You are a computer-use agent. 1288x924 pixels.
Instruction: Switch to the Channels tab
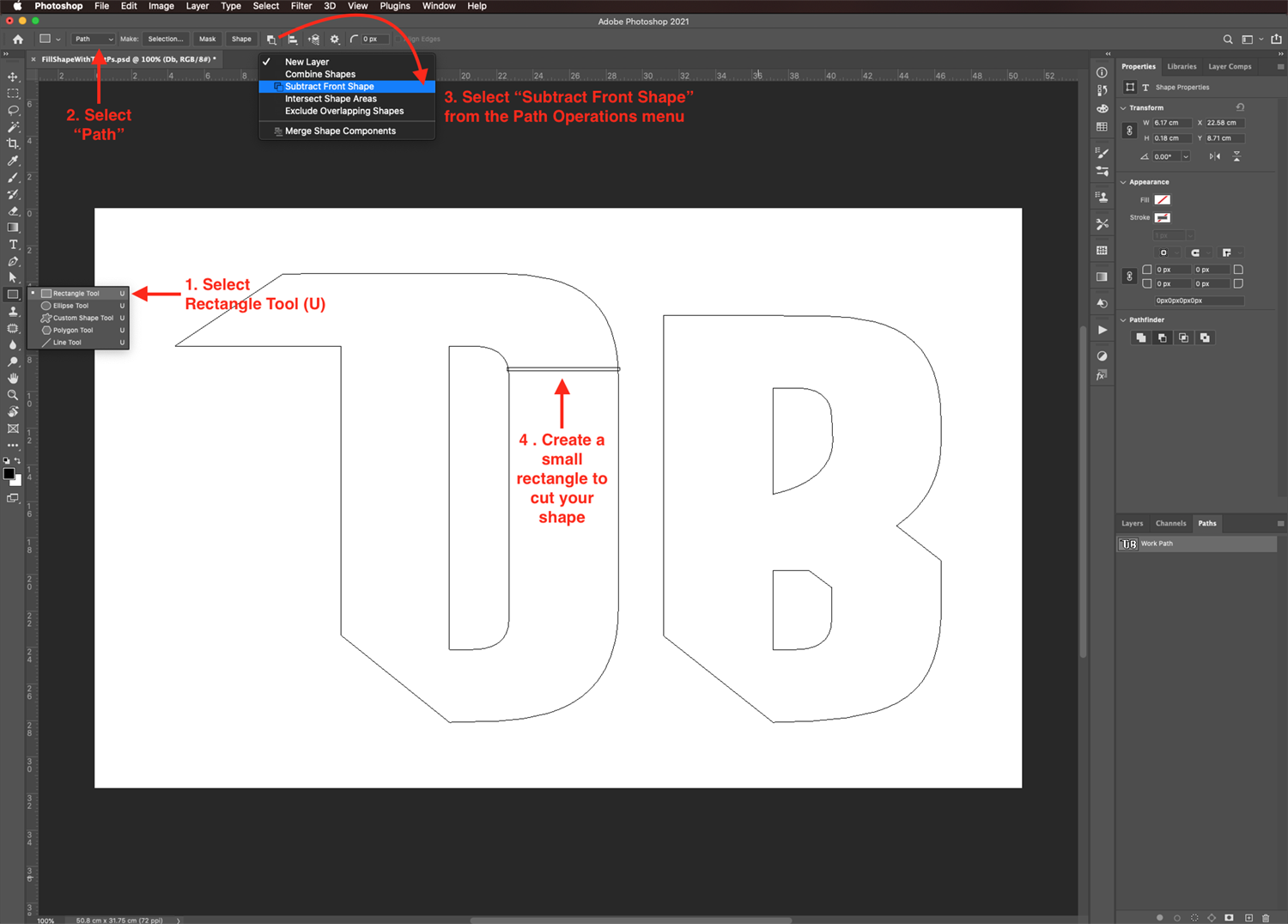[1170, 523]
